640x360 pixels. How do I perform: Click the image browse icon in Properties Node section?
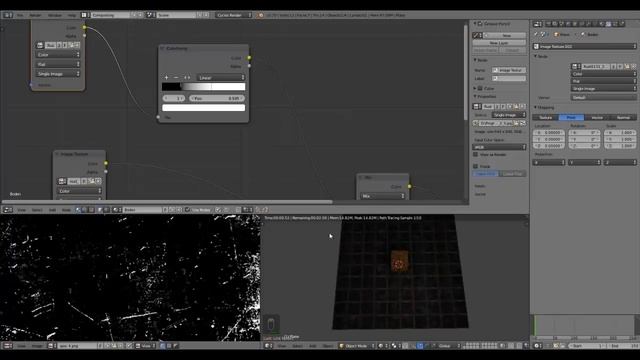(576, 66)
